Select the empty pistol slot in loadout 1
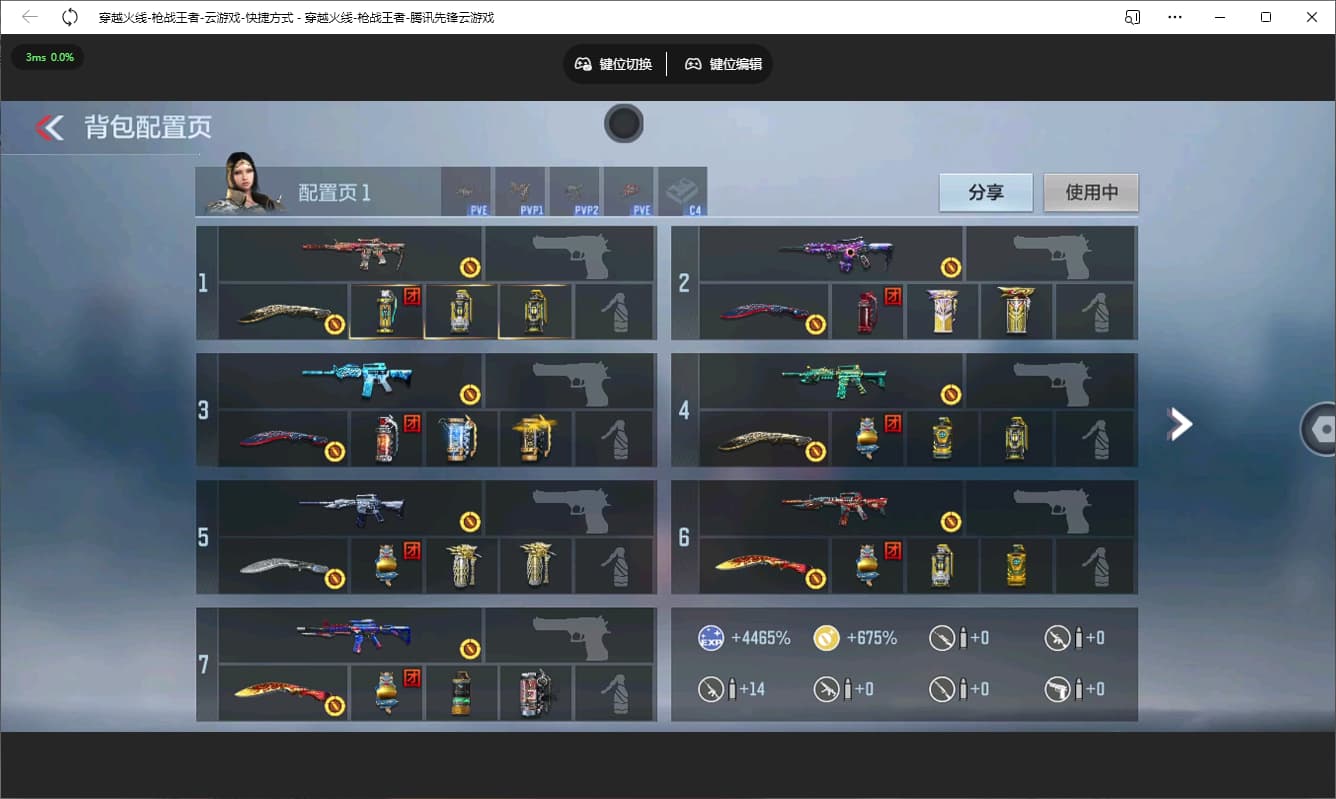Screen dimensions: 1336x799 pyautogui.click(x=569, y=254)
